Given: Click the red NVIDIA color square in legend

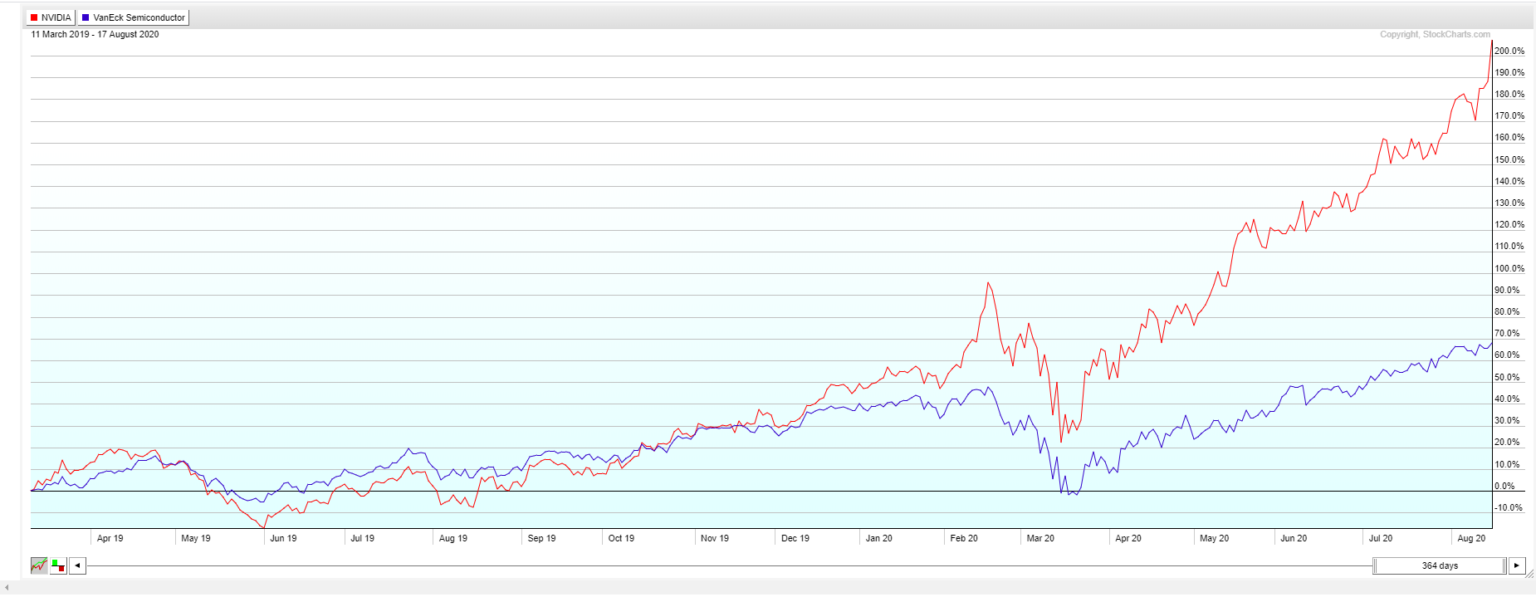Looking at the screenshot, I should pos(35,18).
